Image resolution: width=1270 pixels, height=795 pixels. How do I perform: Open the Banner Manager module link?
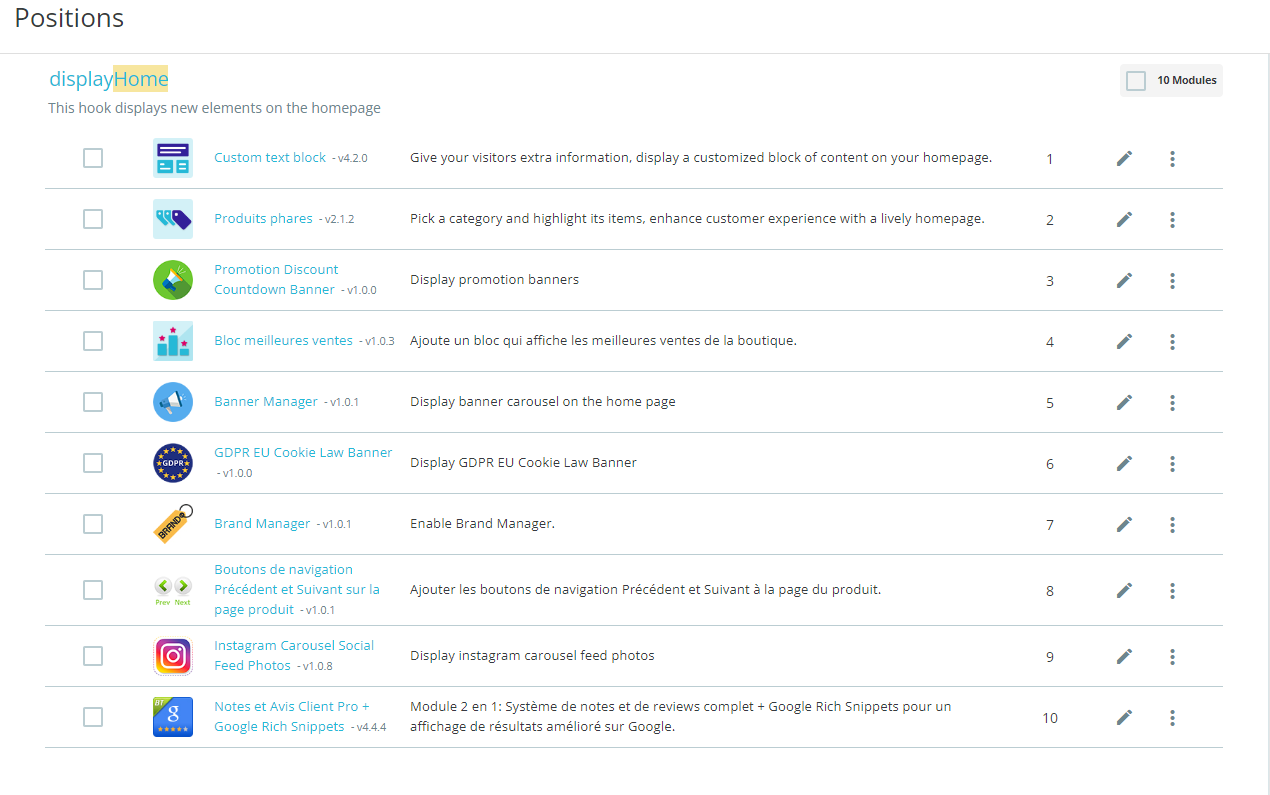pos(266,401)
